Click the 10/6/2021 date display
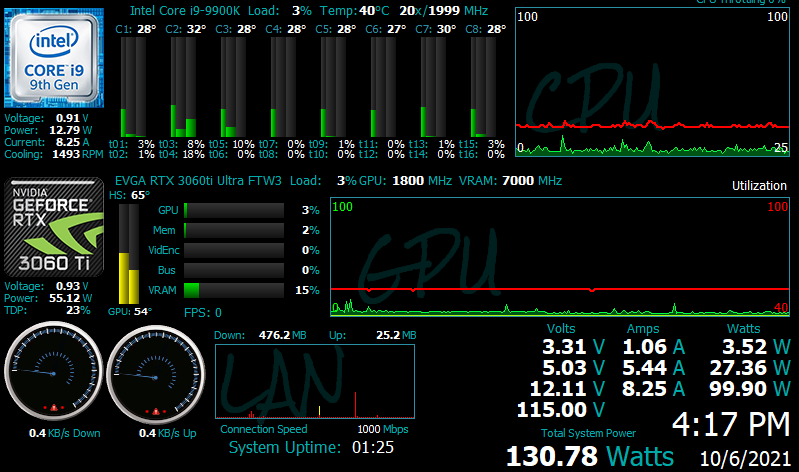The height and width of the screenshot is (472, 799). point(746,456)
